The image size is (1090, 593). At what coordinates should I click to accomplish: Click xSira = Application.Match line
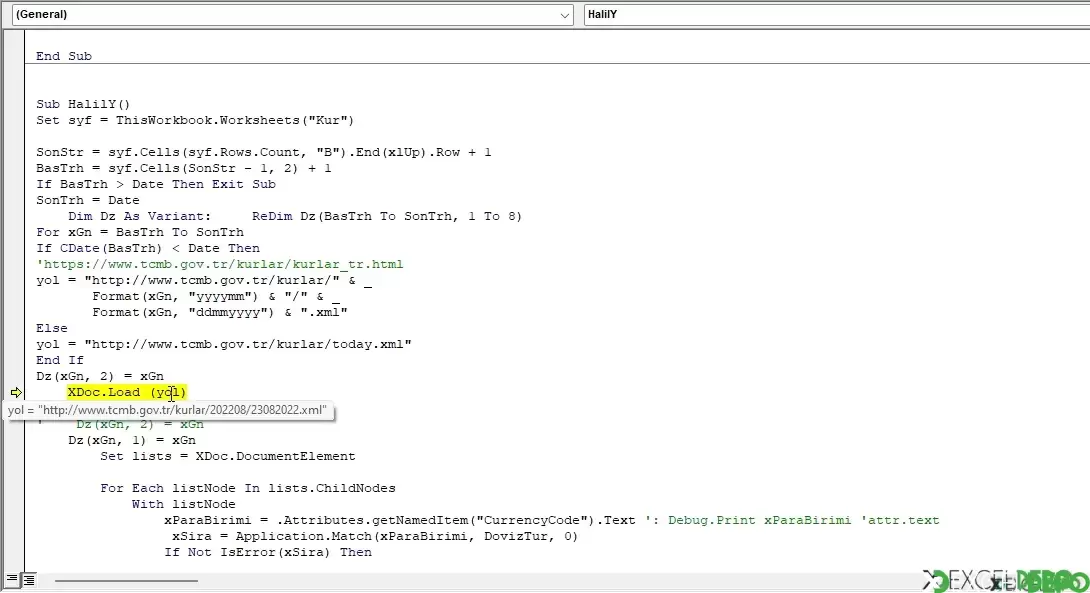point(375,536)
